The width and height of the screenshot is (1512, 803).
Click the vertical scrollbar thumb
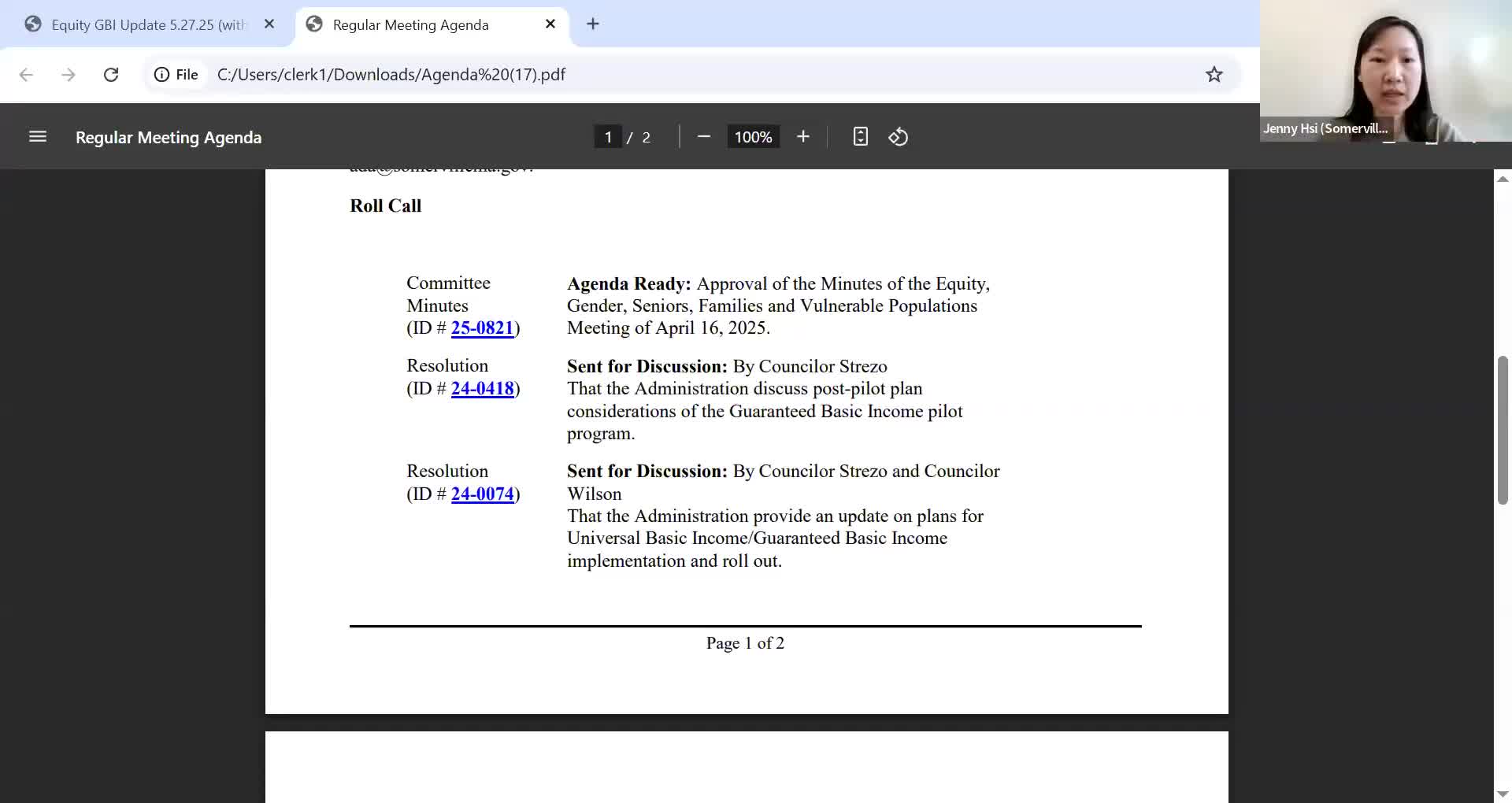click(x=1503, y=430)
